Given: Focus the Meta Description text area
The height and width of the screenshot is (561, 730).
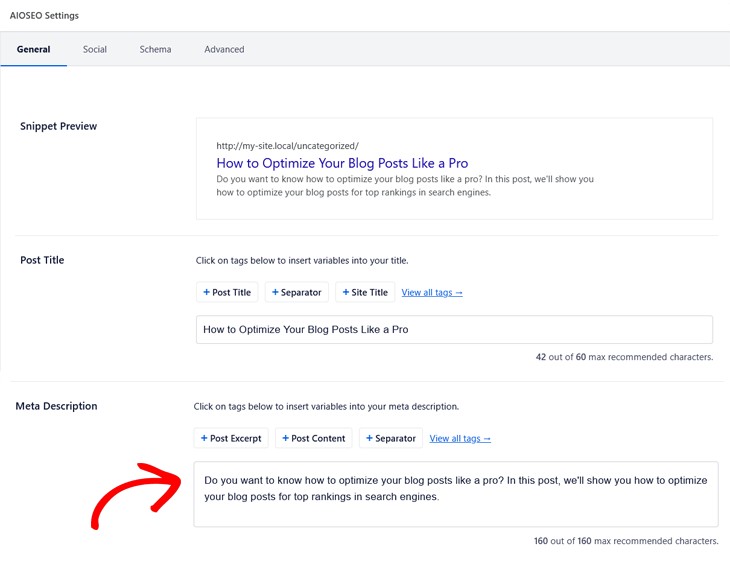Looking at the screenshot, I should click(x=455, y=493).
